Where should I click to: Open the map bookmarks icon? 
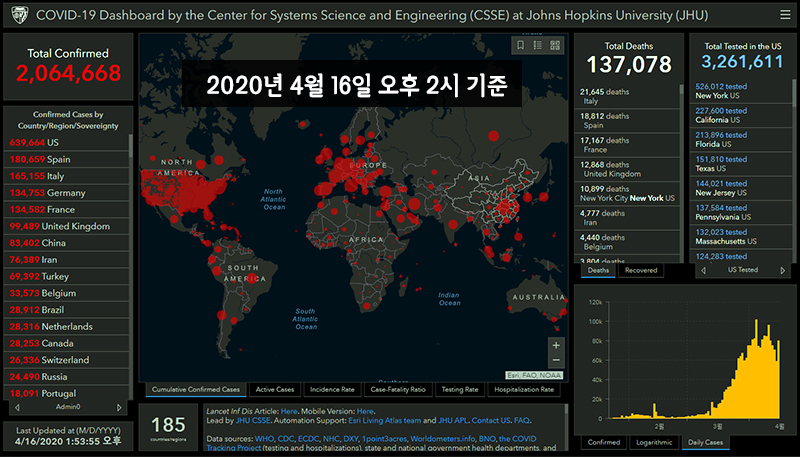520,45
